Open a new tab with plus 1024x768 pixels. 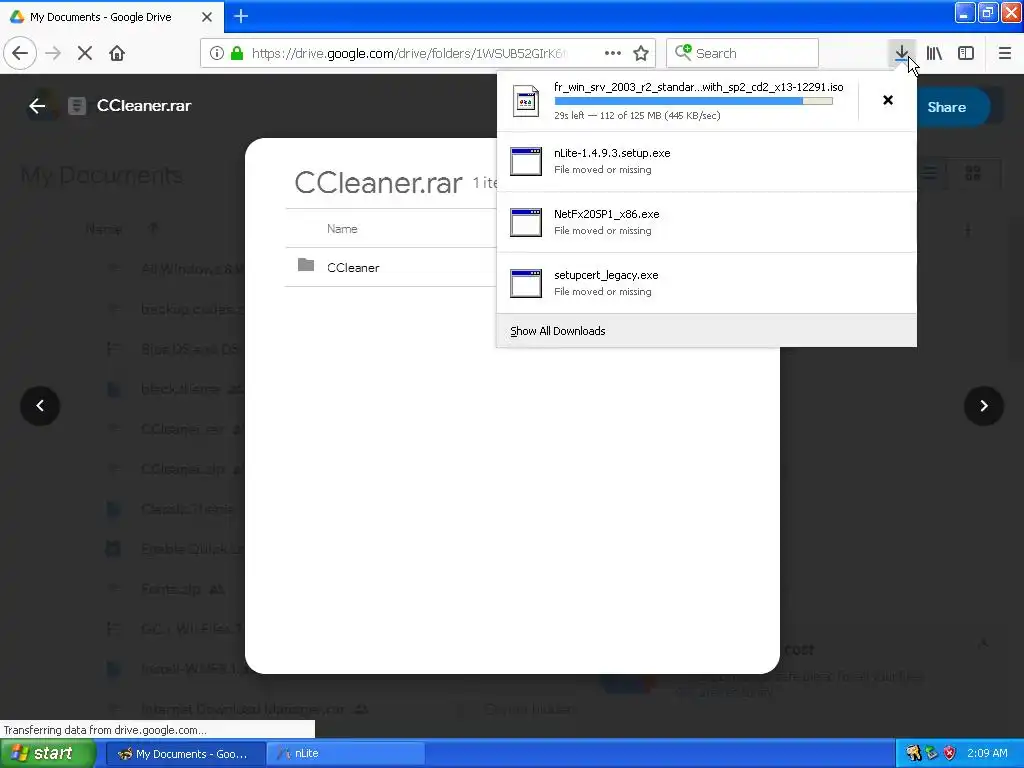pos(241,16)
